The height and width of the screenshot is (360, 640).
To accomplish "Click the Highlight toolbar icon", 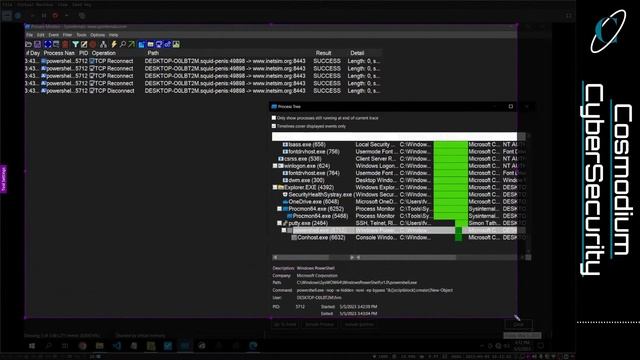I will pos(84,44).
